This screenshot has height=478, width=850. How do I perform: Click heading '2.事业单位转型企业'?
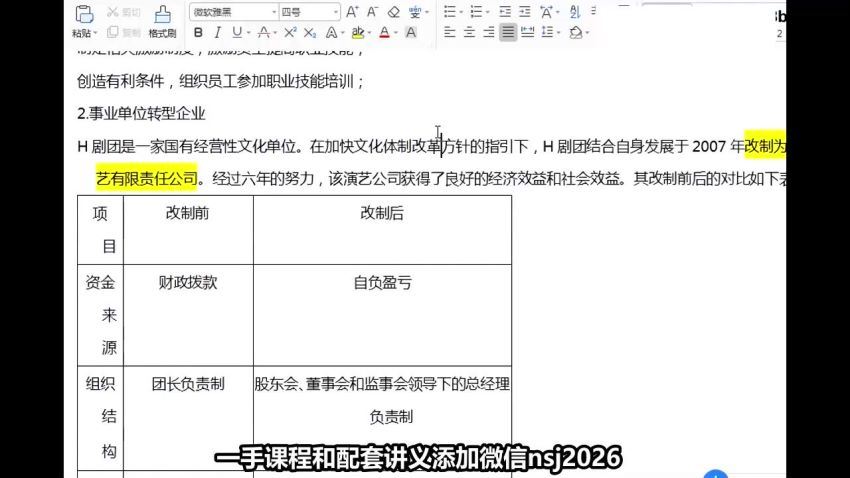(141, 114)
